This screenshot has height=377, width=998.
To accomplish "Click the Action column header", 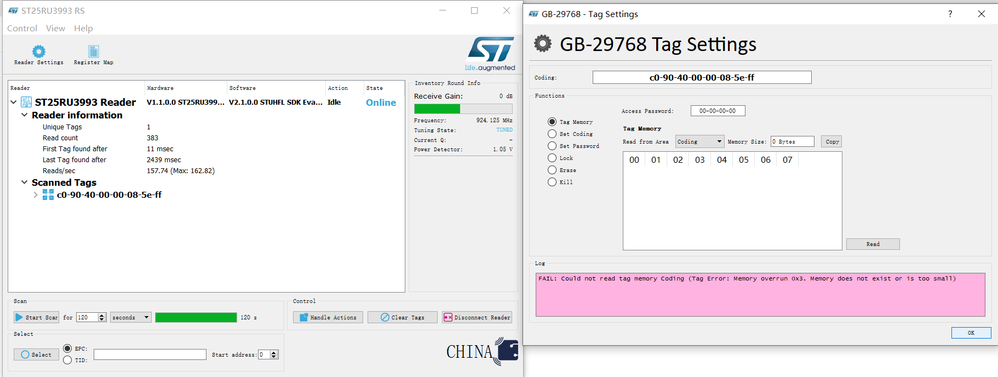I will [x=337, y=88].
